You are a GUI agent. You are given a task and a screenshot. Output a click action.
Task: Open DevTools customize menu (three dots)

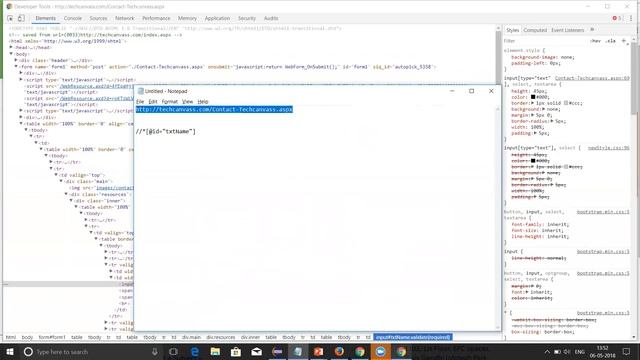(631, 18)
